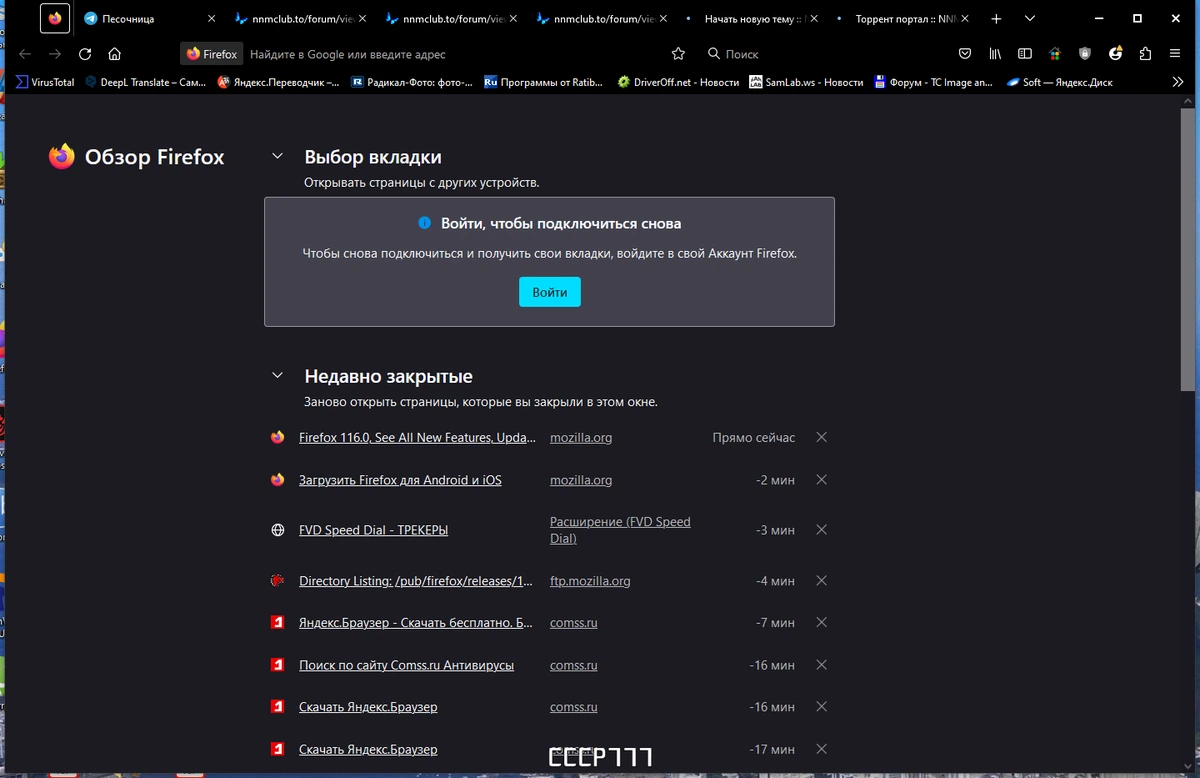
Task: Go to the Home page
Action: (x=115, y=54)
